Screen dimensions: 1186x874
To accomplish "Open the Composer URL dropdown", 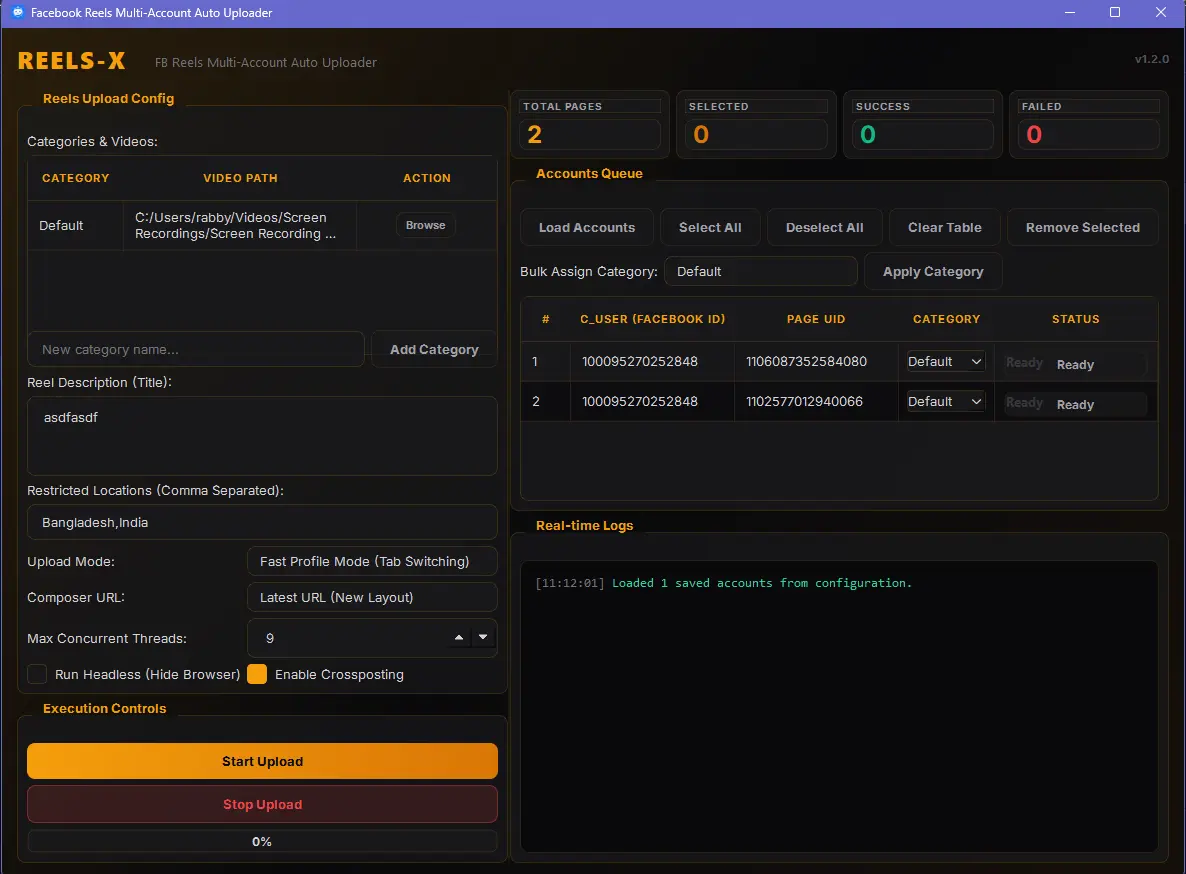I will coord(372,597).
